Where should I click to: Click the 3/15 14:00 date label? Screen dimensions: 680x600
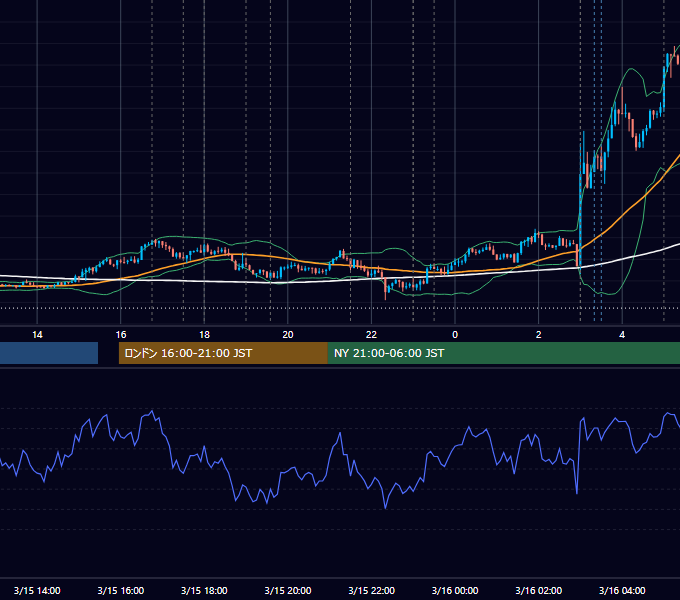pos(37,590)
